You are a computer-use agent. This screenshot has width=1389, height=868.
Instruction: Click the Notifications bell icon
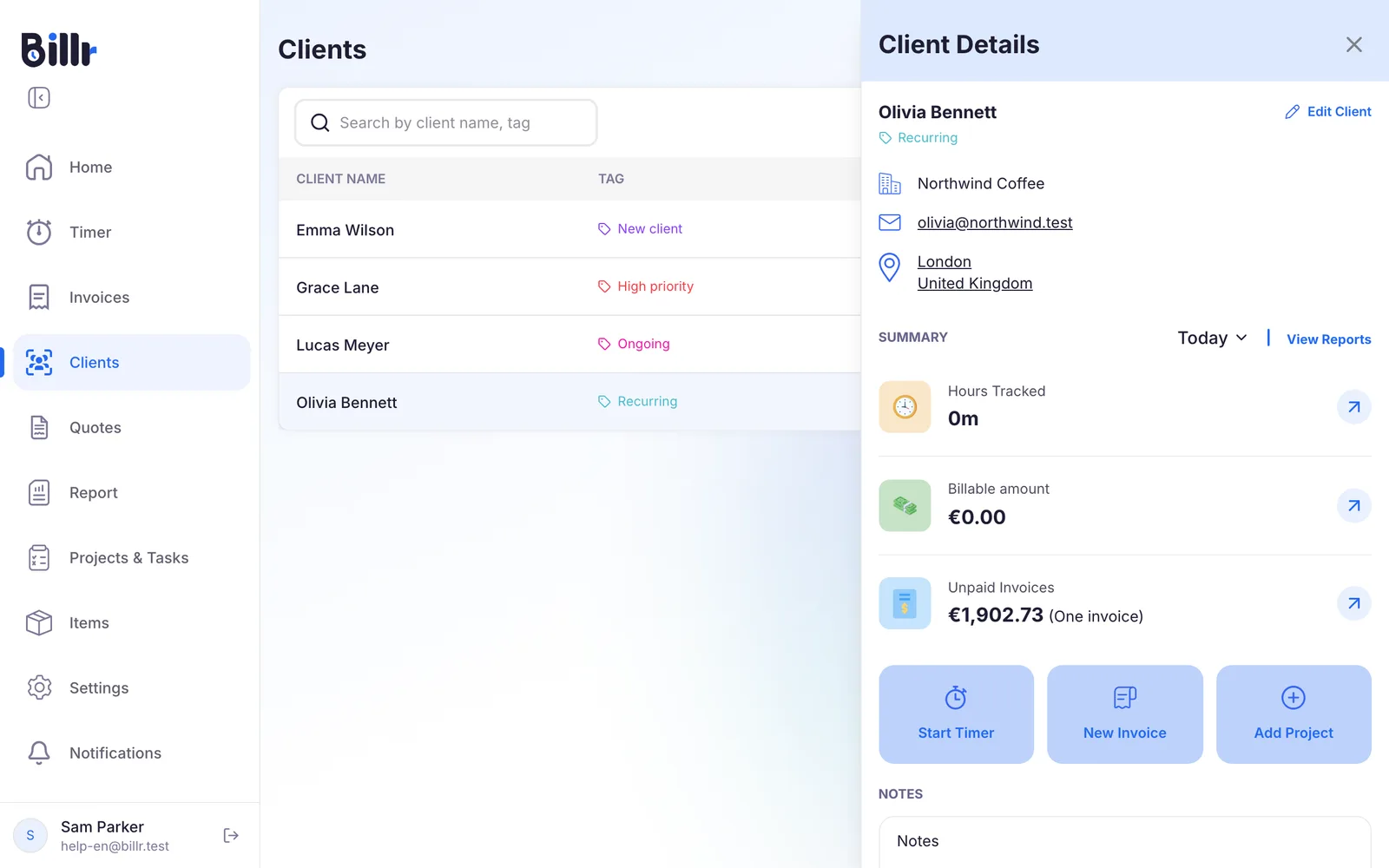point(39,753)
